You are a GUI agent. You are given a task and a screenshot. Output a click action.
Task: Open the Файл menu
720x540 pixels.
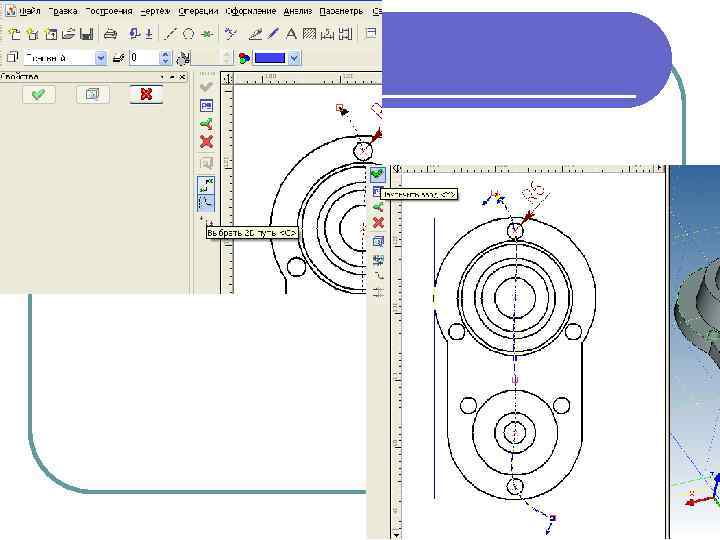click(x=29, y=11)
